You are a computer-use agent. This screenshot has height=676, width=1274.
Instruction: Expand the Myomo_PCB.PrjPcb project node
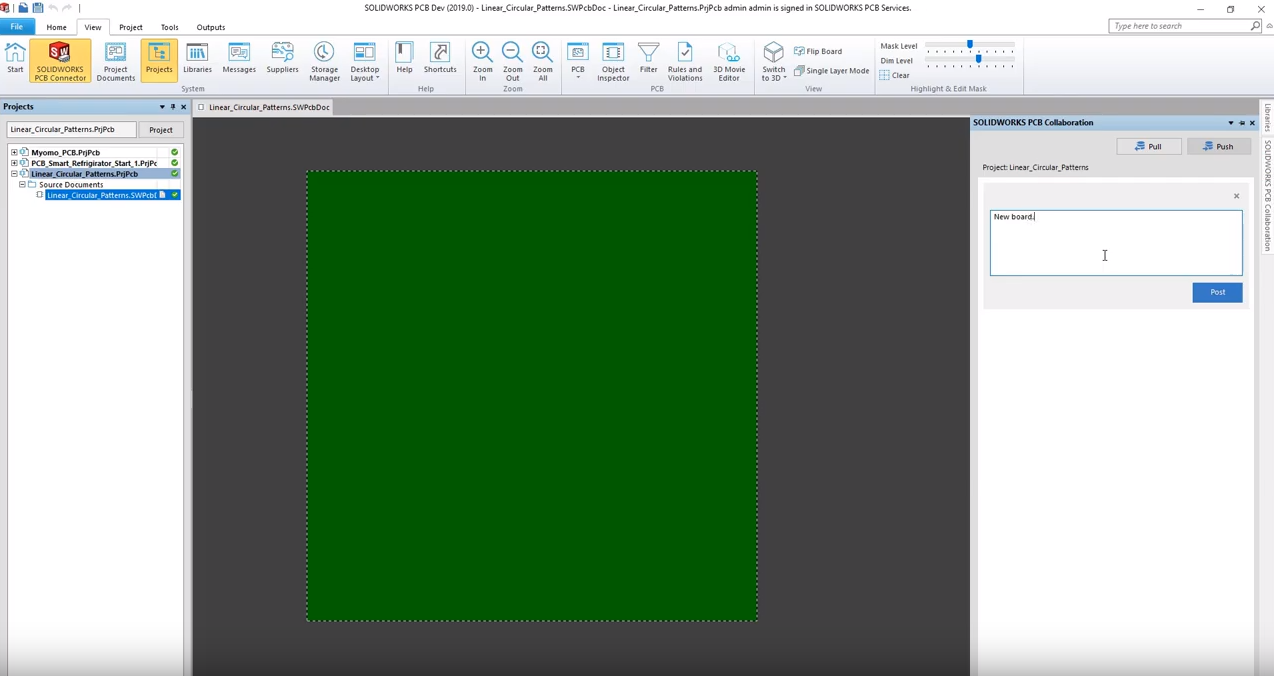click(14, 153)
